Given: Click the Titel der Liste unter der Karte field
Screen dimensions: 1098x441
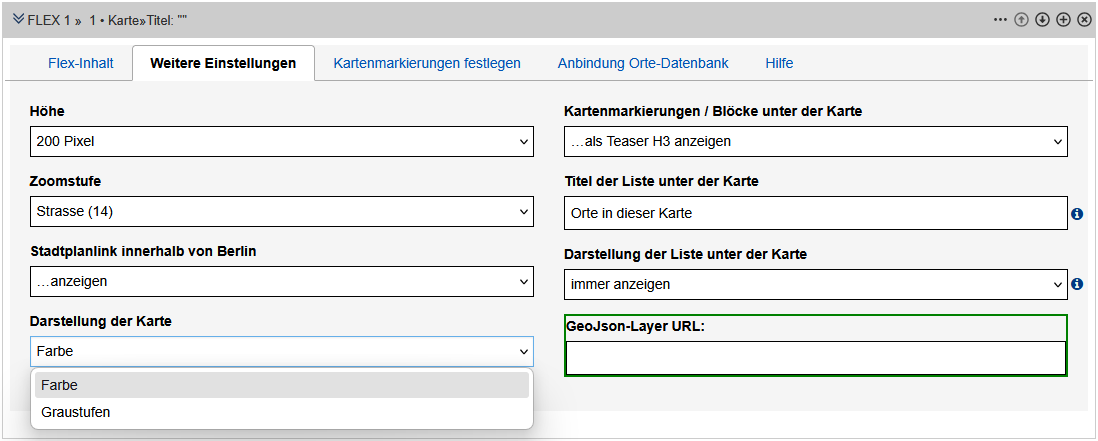Looking at the screenshot, I should click(x=816, y=213).
